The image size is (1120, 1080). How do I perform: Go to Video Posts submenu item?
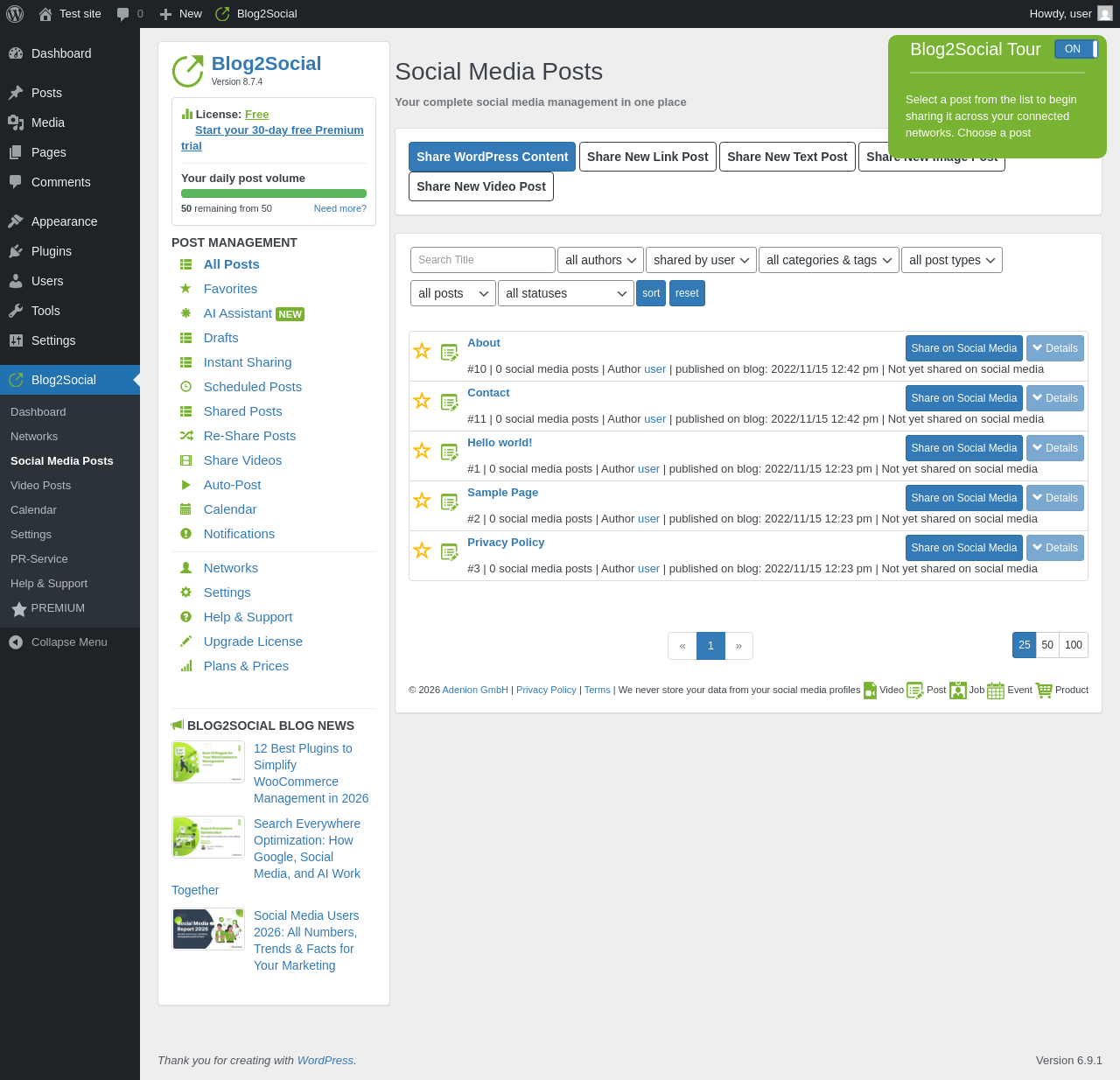coord(40,486)
